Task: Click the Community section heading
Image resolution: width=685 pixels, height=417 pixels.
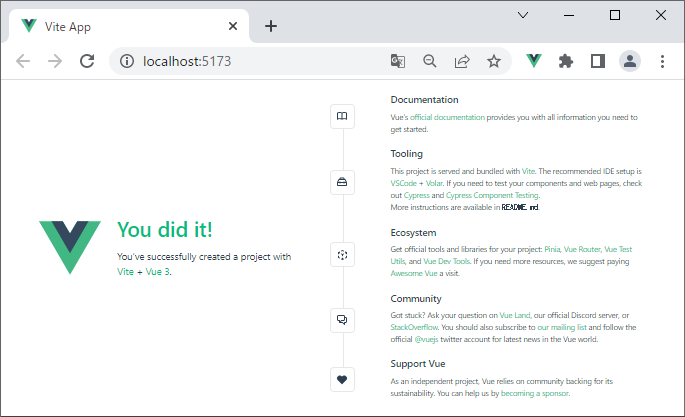Action: point(416,299)
